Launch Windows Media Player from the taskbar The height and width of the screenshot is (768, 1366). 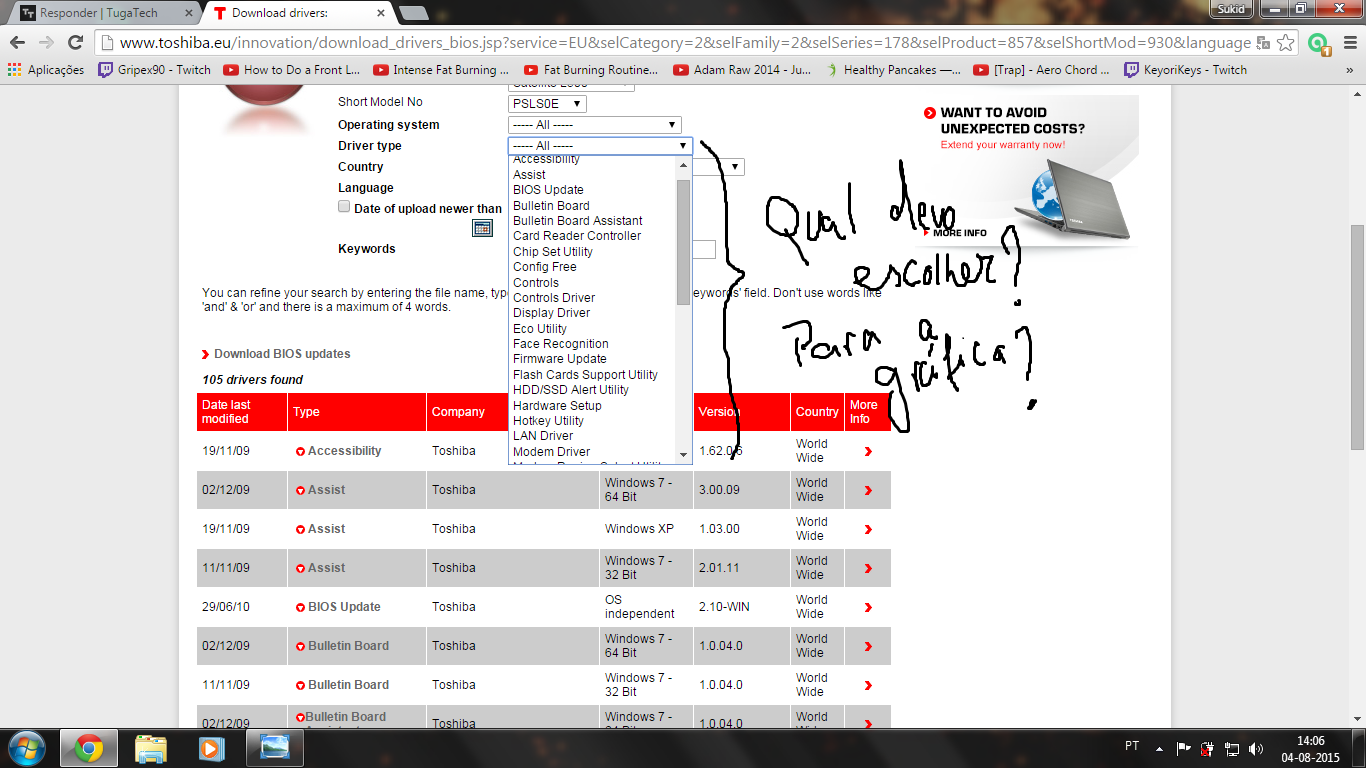(x=210, y=748)
